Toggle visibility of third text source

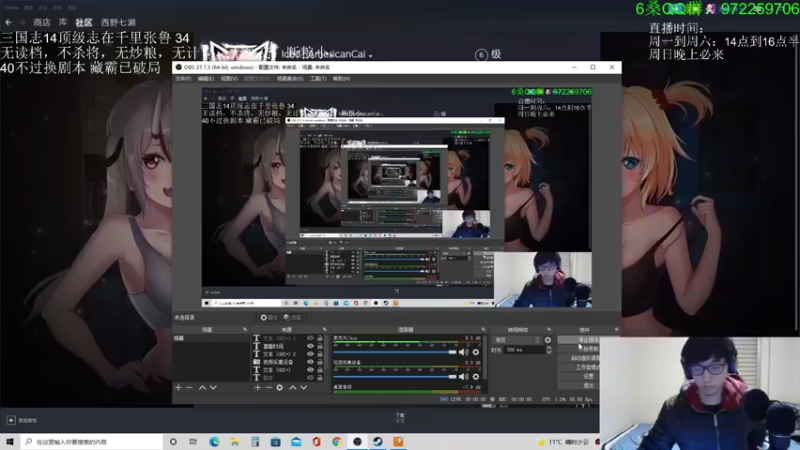point(310,354)
